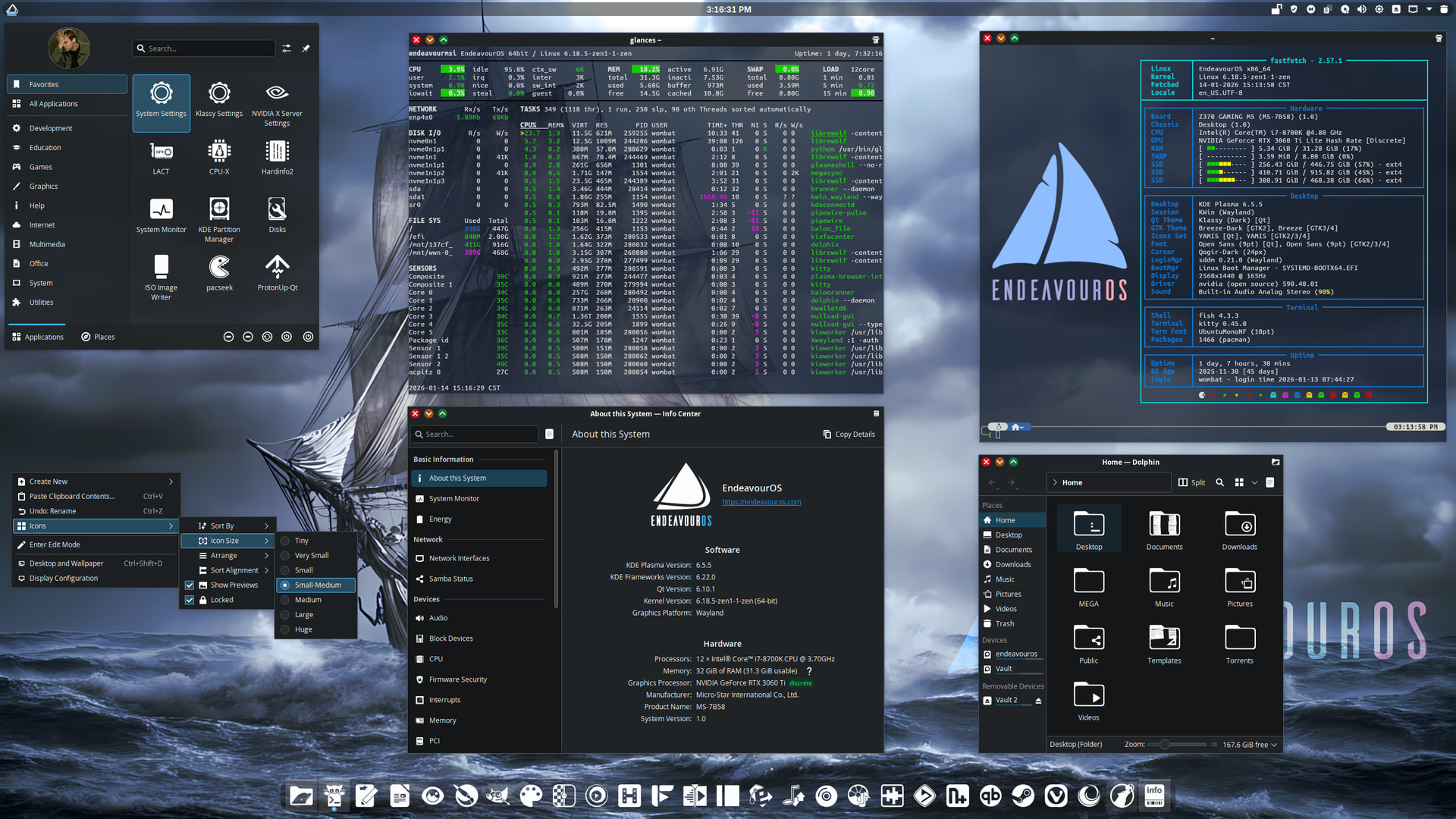Show memory usage help question mark
Image resolution: width=1456 pixels, height=819 pixels.
[809, 671]
